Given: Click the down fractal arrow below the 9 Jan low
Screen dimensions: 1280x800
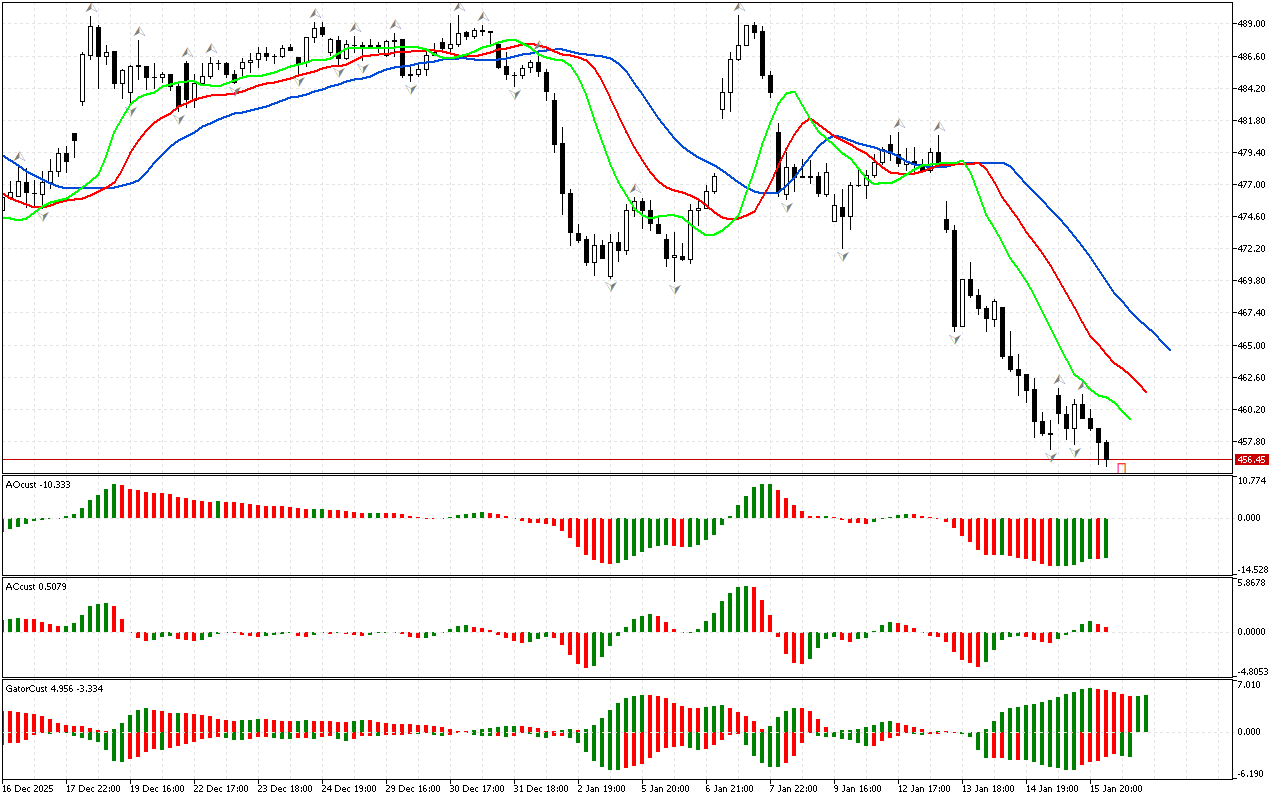Looking at the screenshot, I should pos(843,257).
